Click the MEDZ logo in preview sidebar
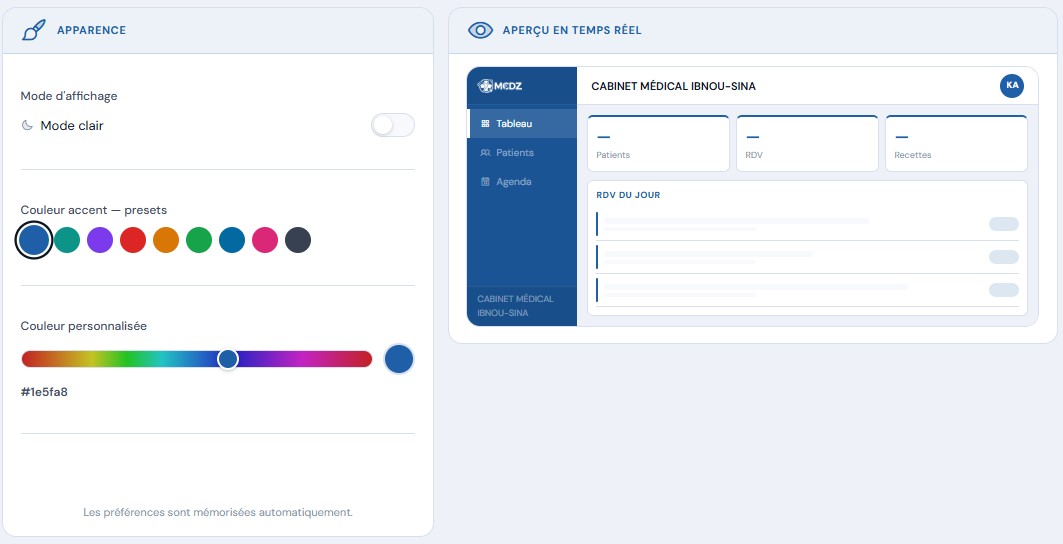The image size is (1063, 544). click(500, 86)
